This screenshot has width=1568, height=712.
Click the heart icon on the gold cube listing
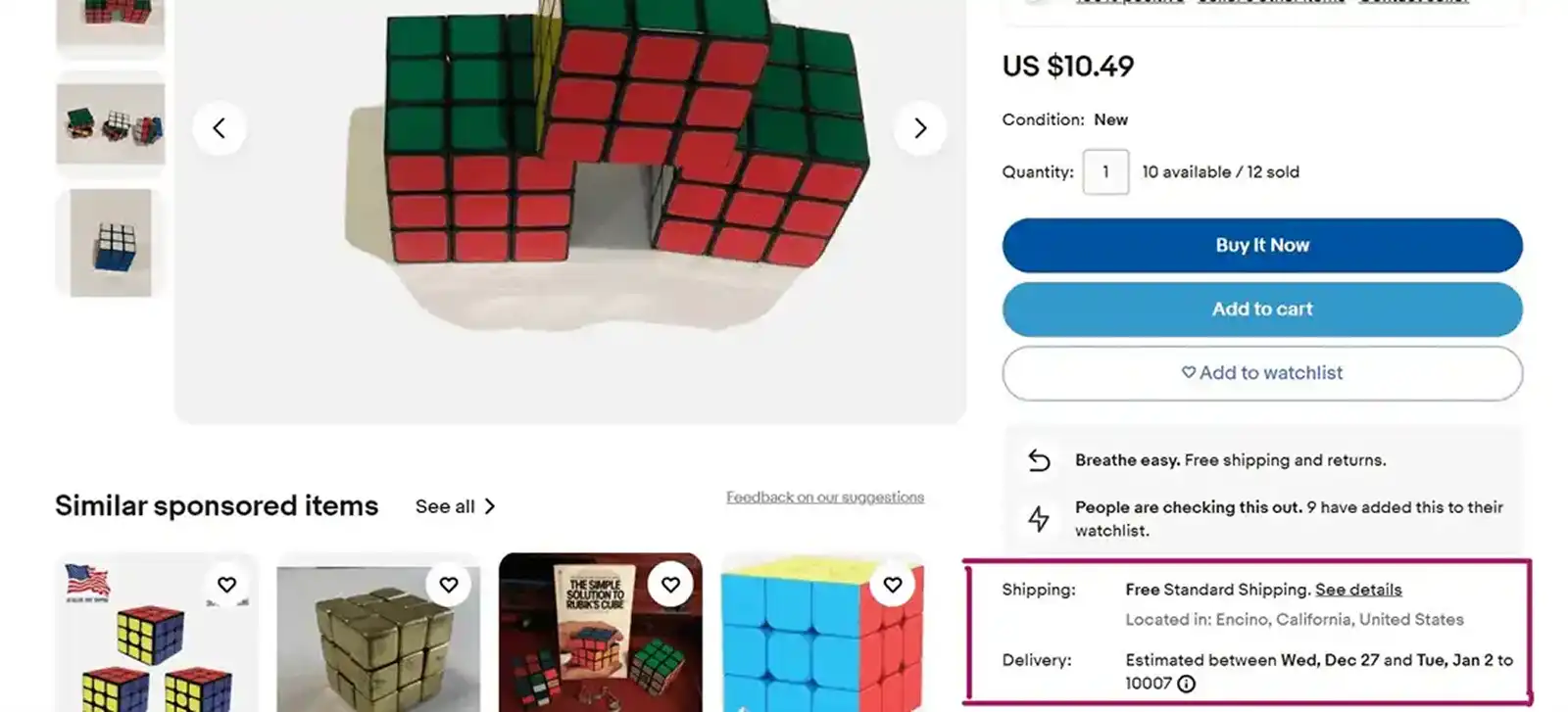coord(449,584)
